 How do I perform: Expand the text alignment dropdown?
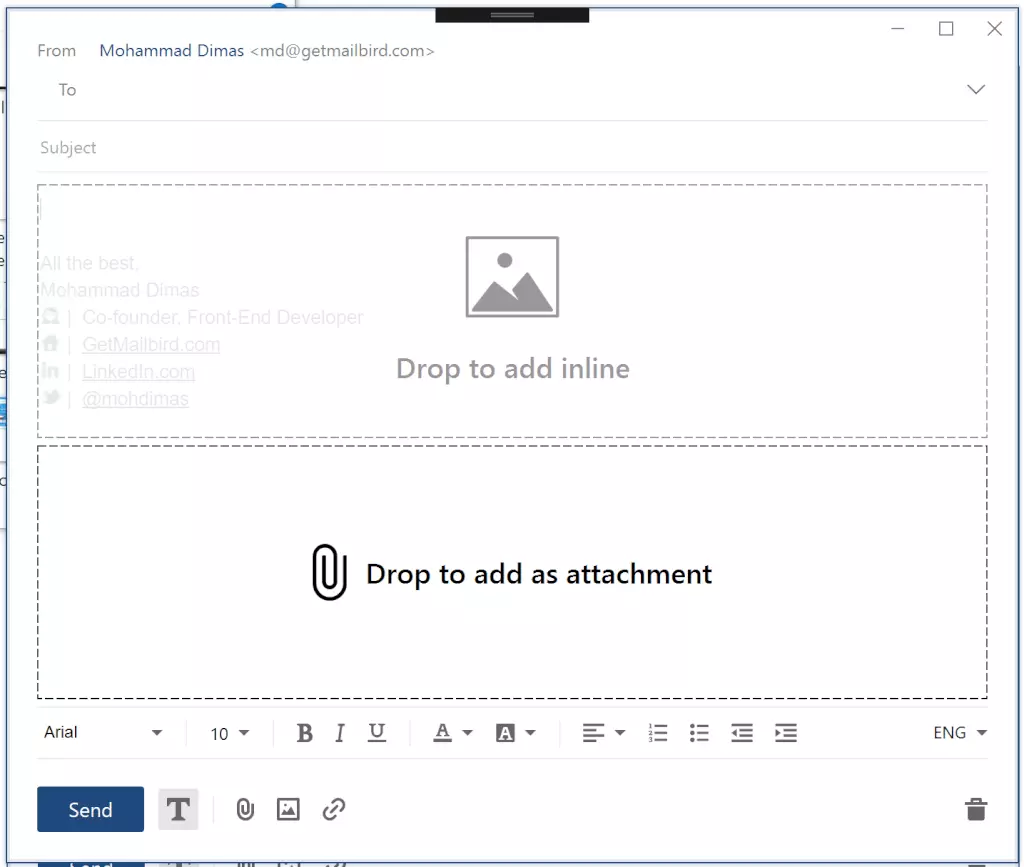coord(604,733)
